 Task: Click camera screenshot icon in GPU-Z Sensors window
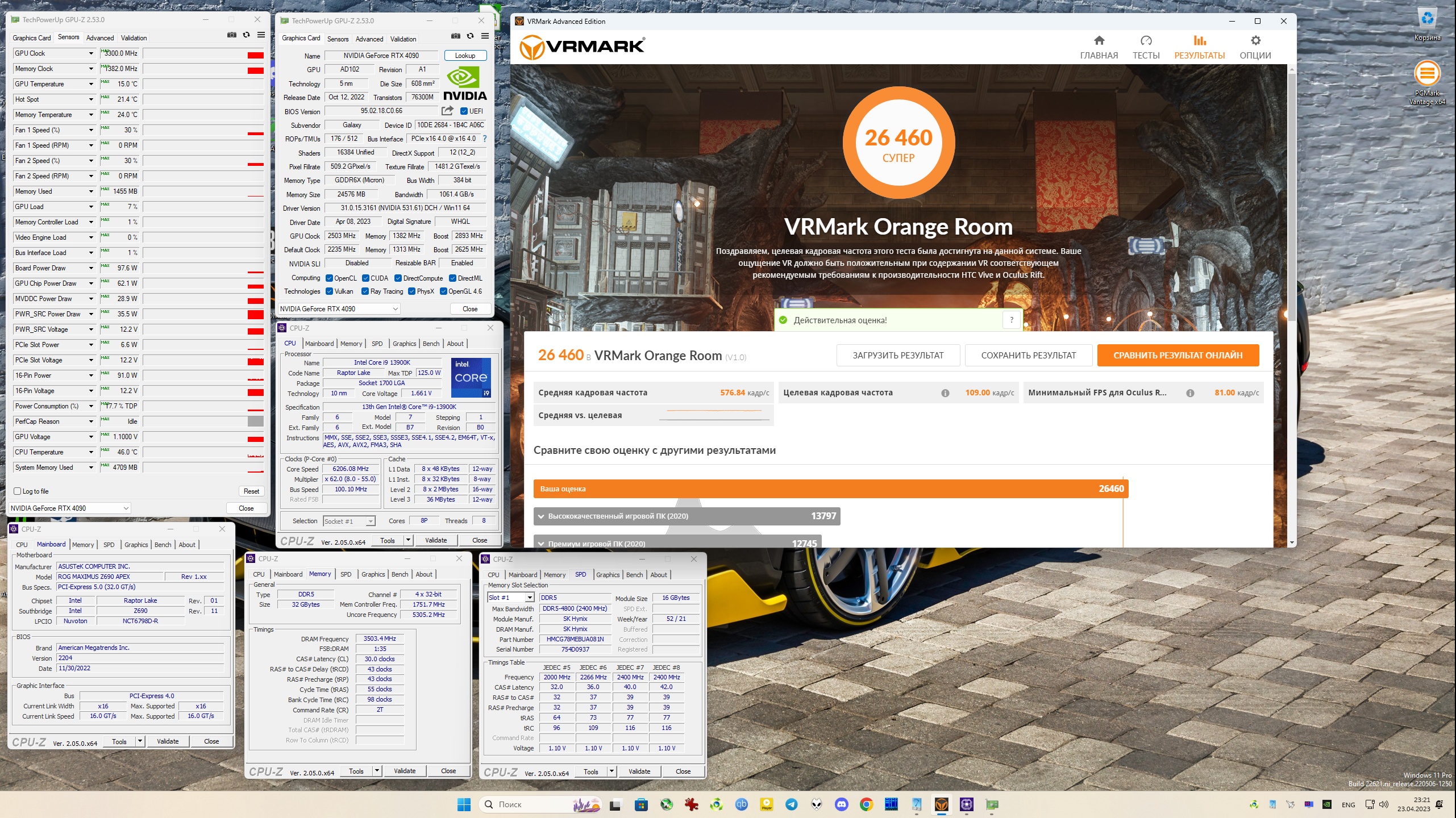click(x=232, y=35)
